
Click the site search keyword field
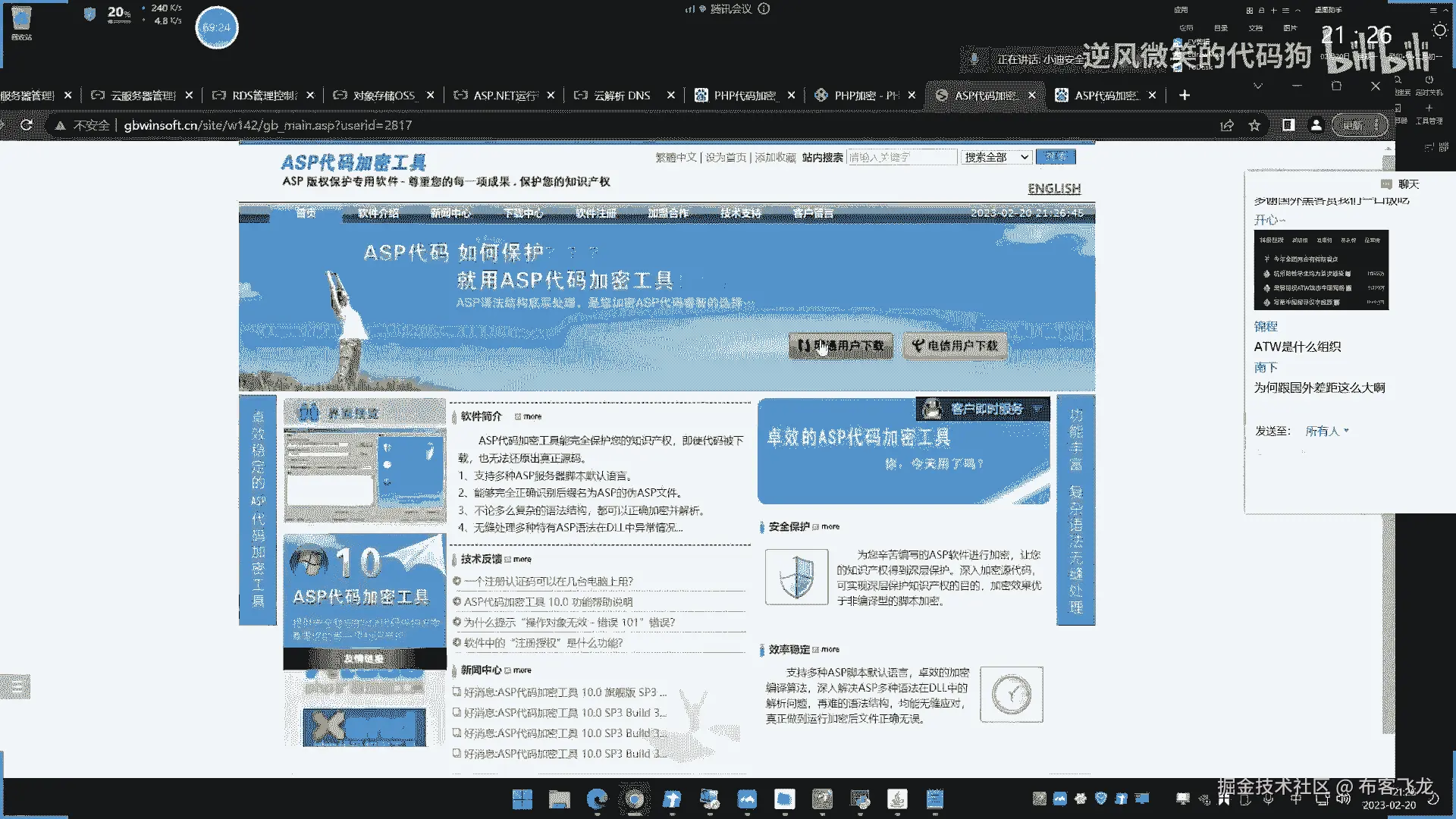coord(901,157)
